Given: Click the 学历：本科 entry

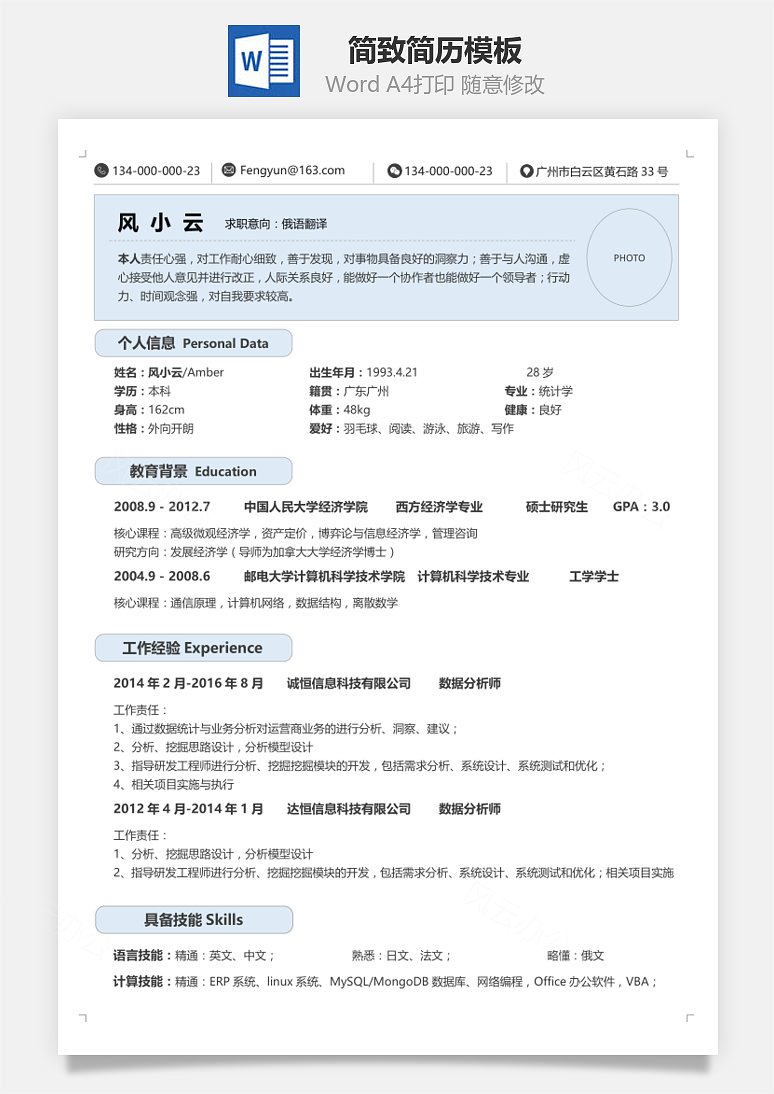Looking at the screenshot, I should click(142, 391).
